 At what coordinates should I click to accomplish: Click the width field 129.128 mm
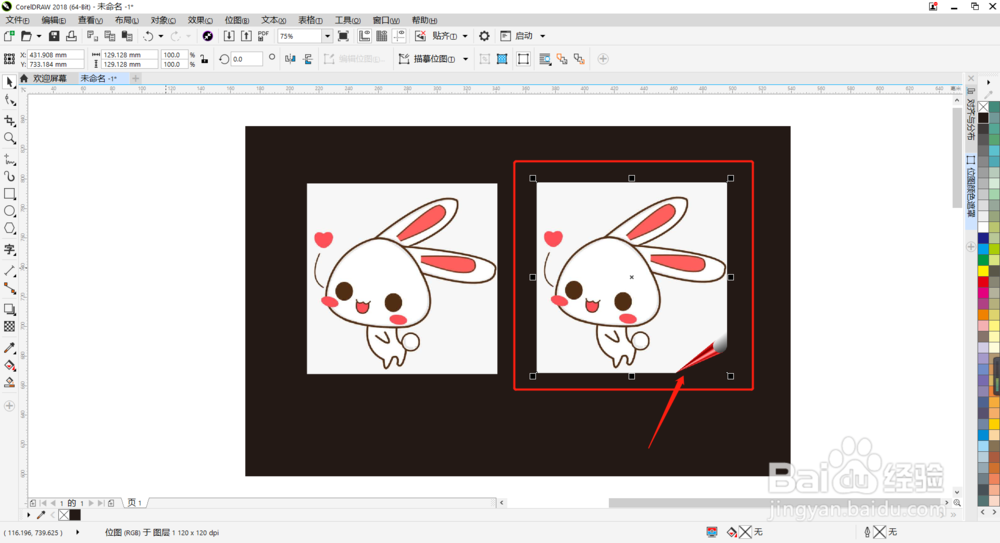[x=129, y=55]
